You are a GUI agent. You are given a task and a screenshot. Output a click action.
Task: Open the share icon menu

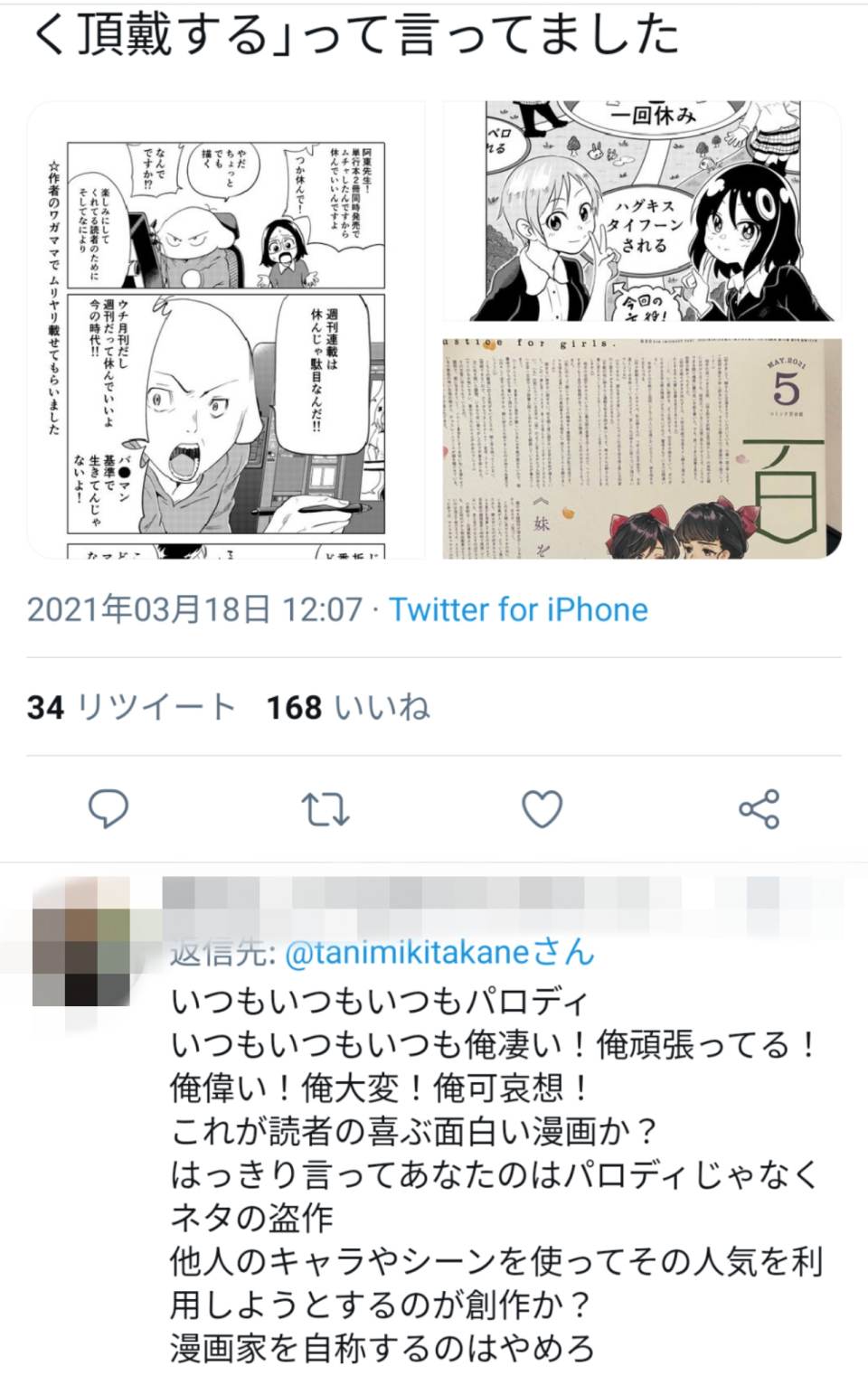pyautogui.click(x=759, y=808)
